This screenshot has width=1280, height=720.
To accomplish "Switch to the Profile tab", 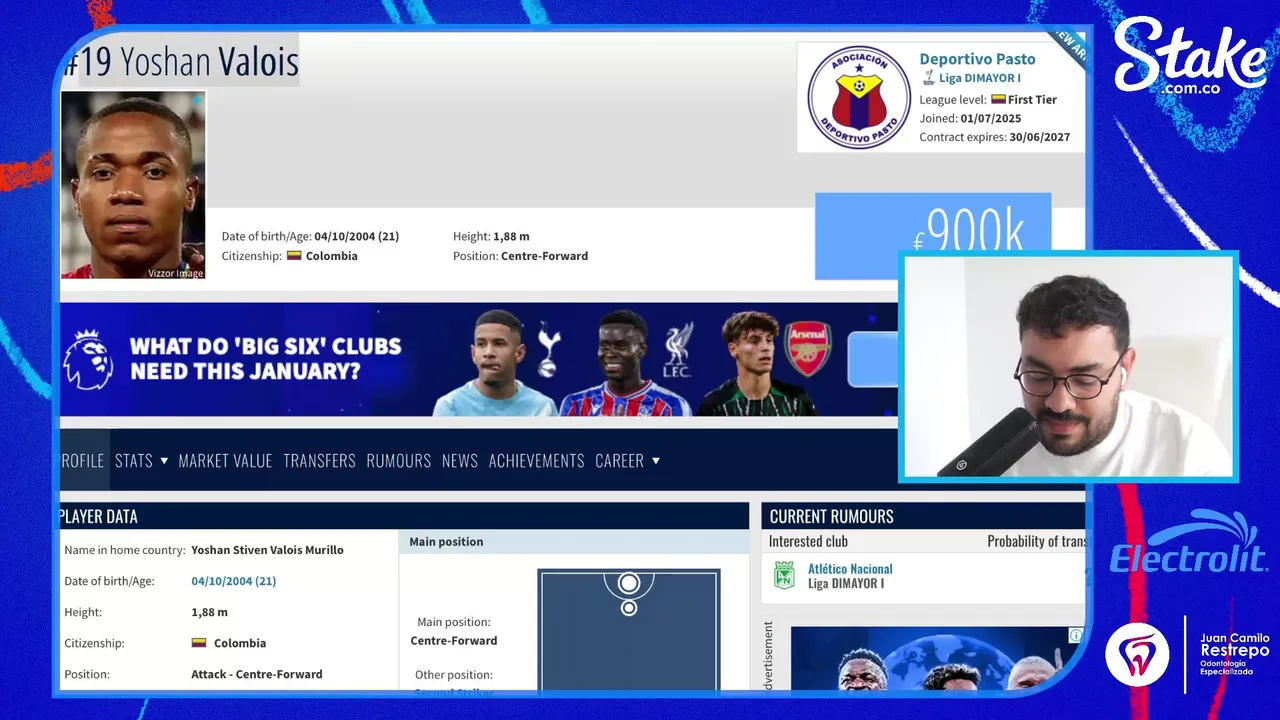I will pos(82,461).
